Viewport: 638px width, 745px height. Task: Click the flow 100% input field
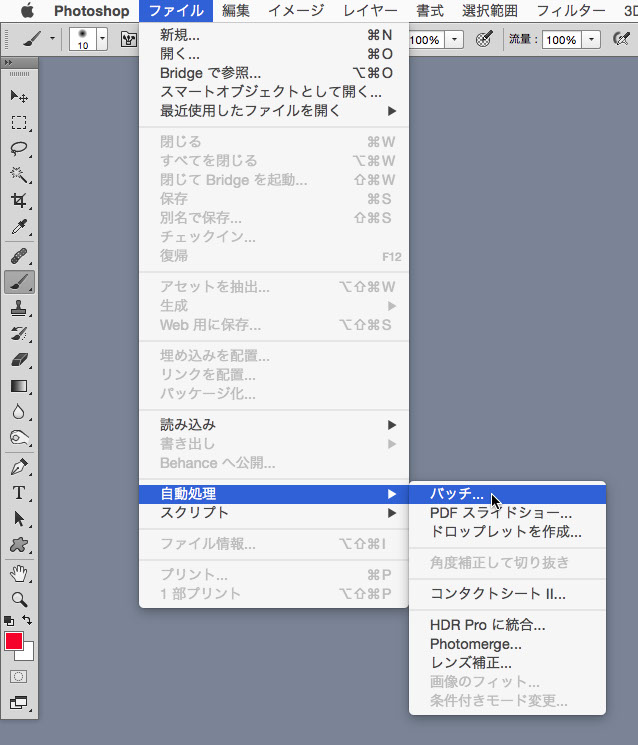coord(562,40)
